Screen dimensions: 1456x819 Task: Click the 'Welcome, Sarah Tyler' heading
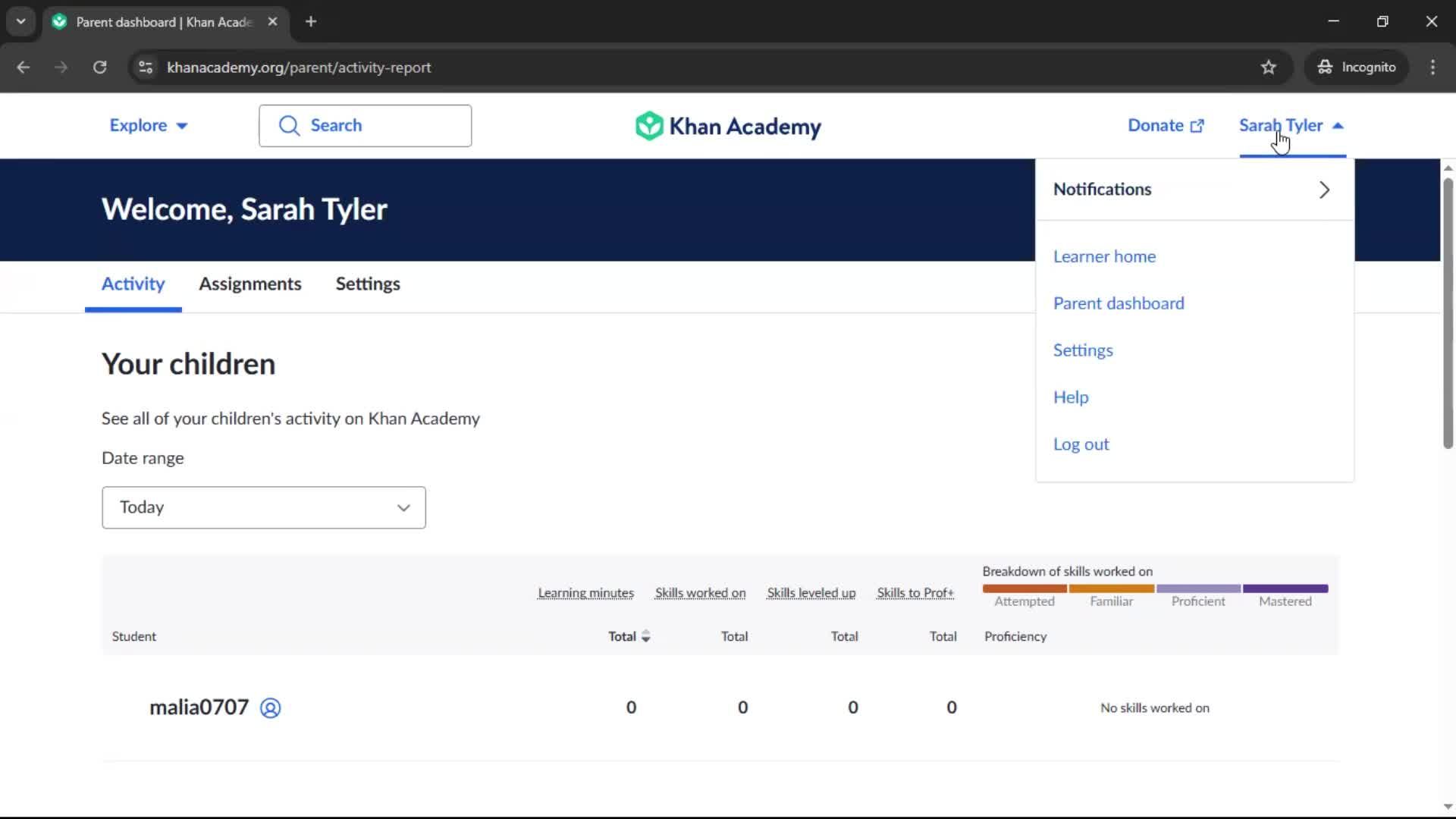point(244,210)
